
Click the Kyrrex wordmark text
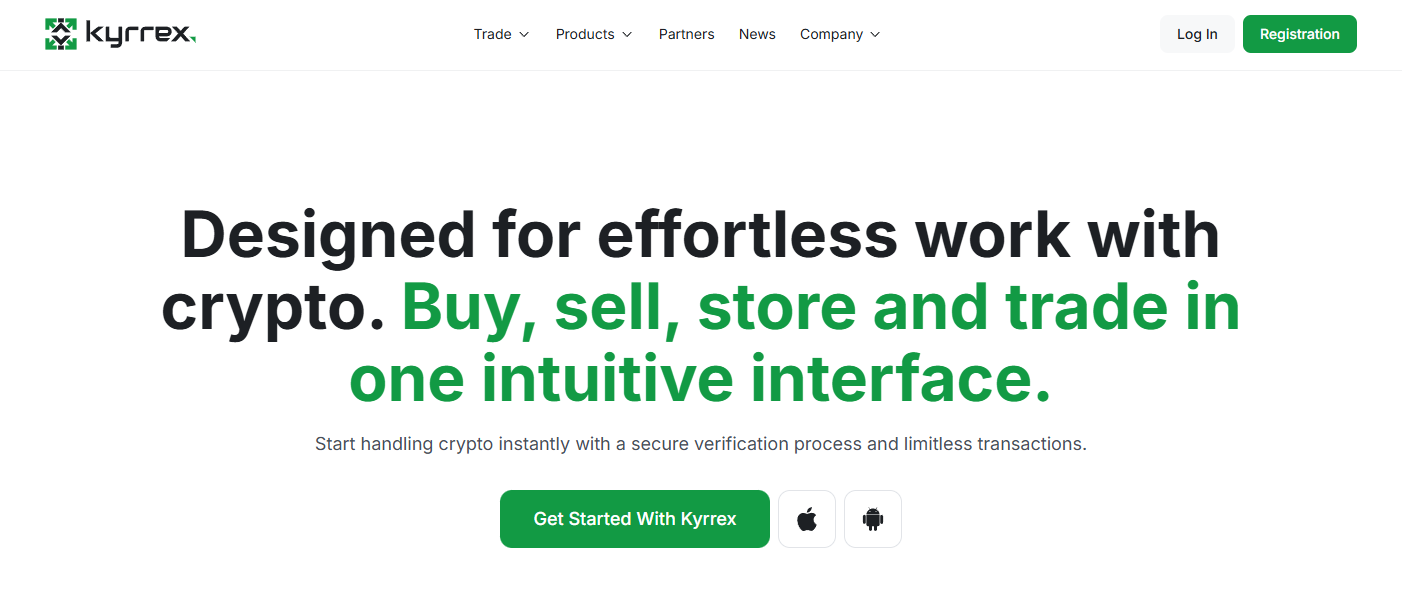click(140, 35)
